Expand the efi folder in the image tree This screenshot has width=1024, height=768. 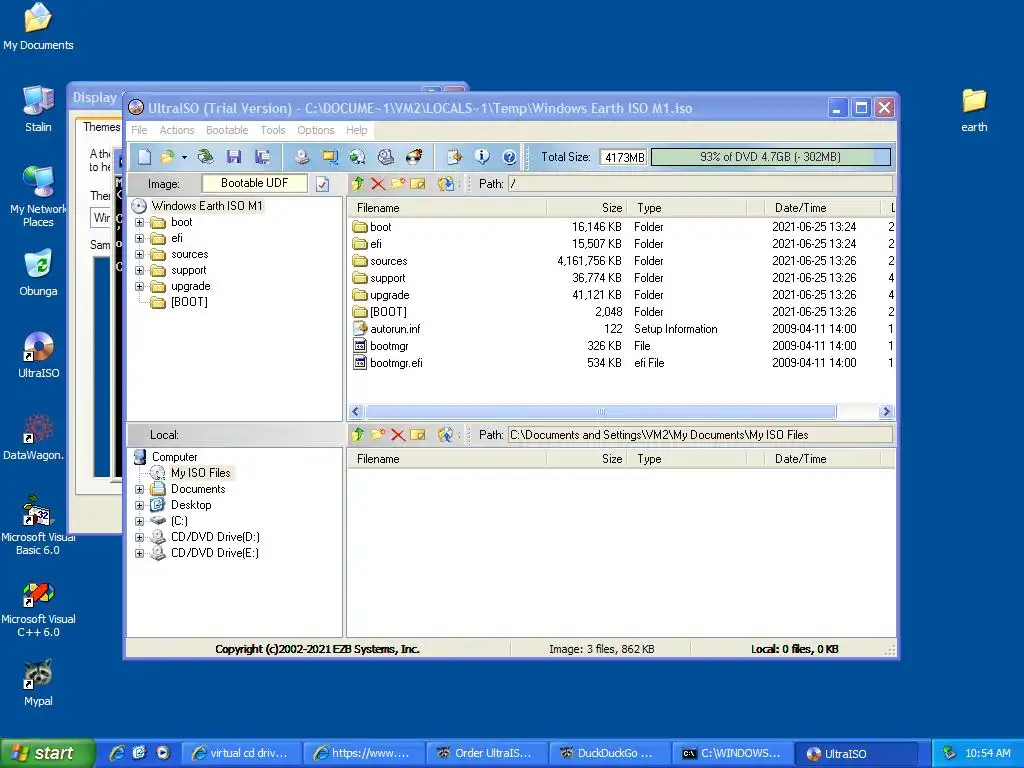point(139,238)
